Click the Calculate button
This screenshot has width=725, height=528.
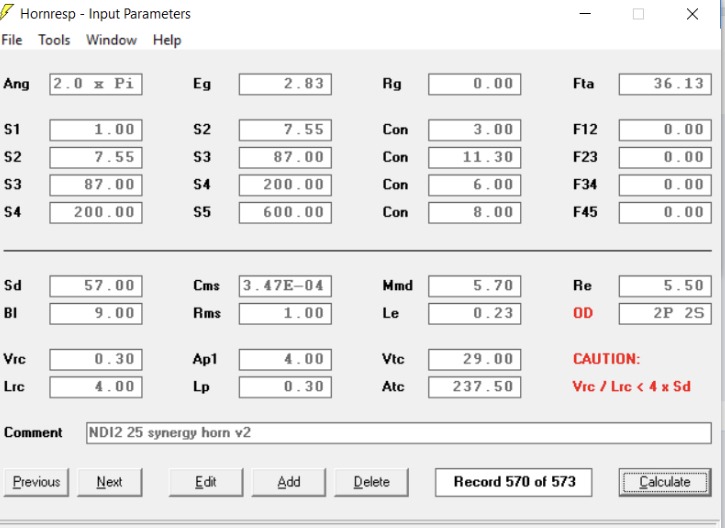coord(665,482)
